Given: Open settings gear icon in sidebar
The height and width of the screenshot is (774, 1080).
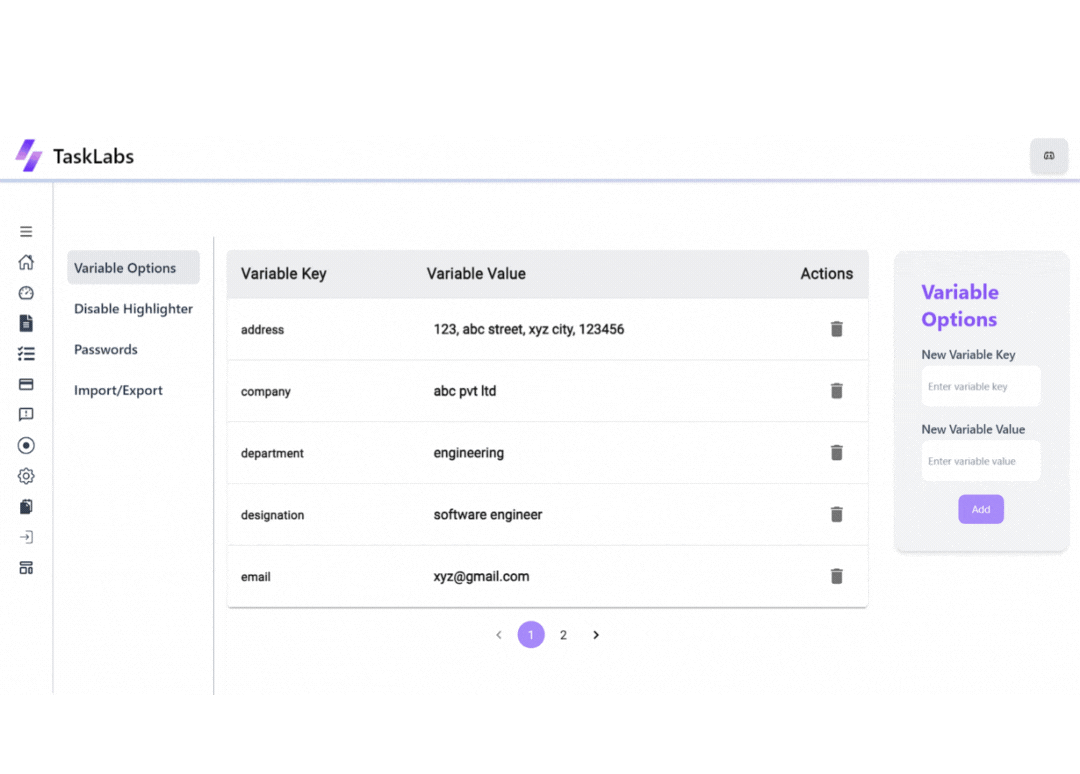Looking at the screenshot, I should (x=26, y=476).
